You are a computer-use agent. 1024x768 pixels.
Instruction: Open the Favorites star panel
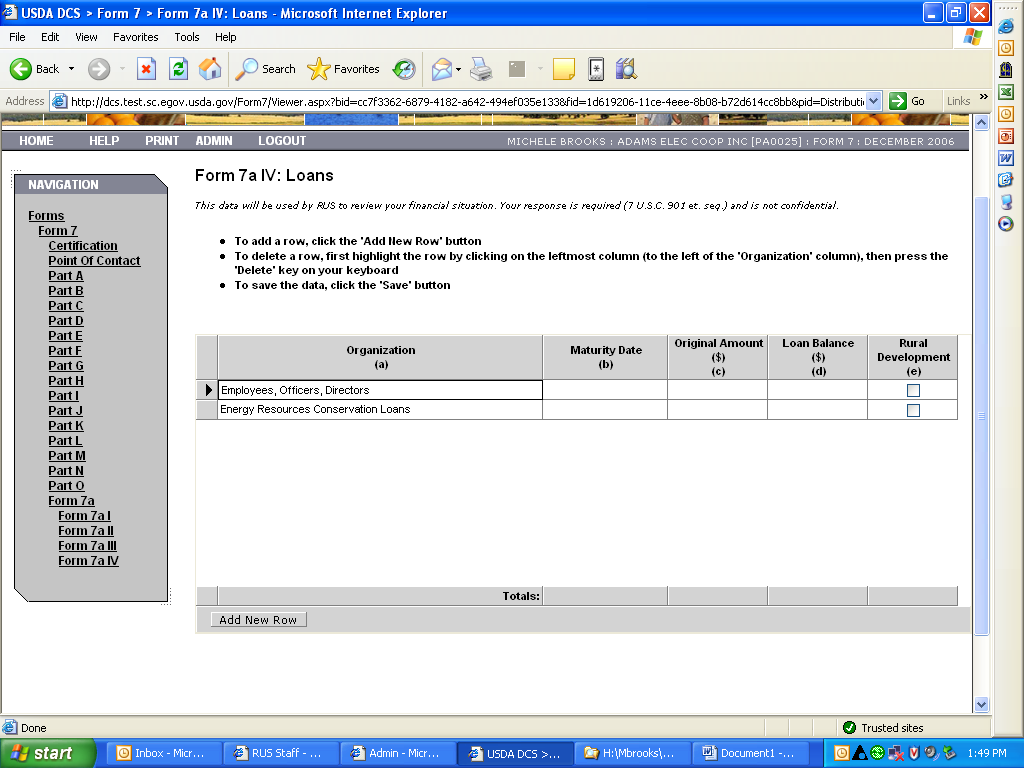[344, 69]
